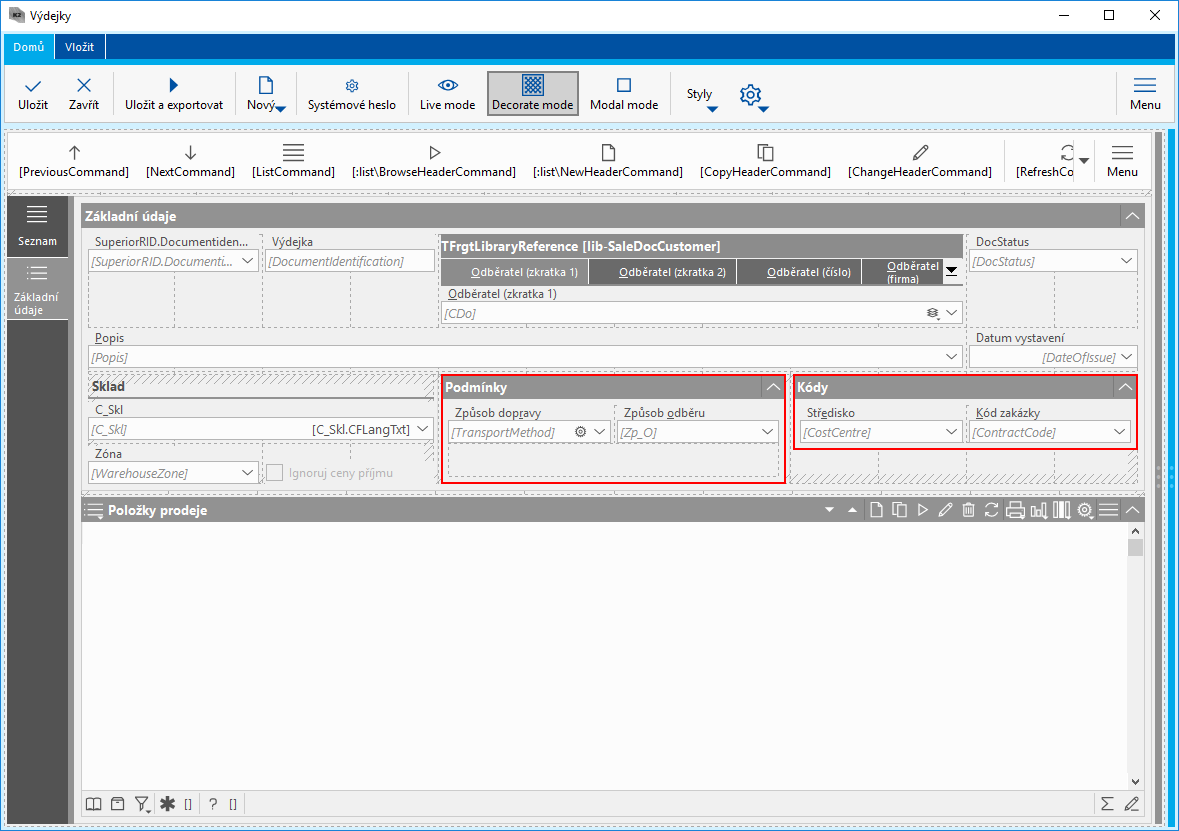
Task: Click the refresh icon in Položky prodeje header
Action: click(991, 510)
